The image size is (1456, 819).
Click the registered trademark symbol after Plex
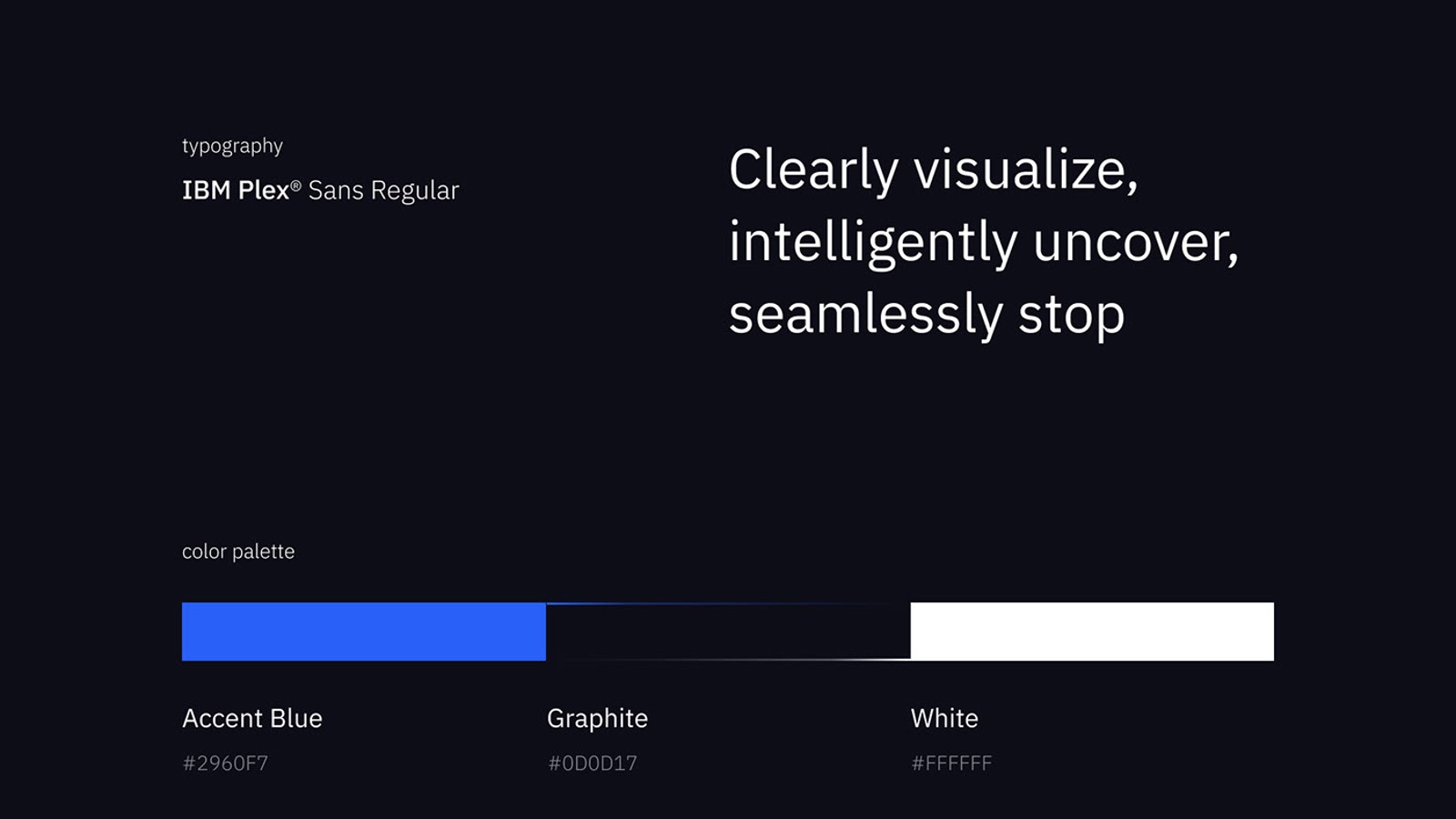tap(296, 185)
